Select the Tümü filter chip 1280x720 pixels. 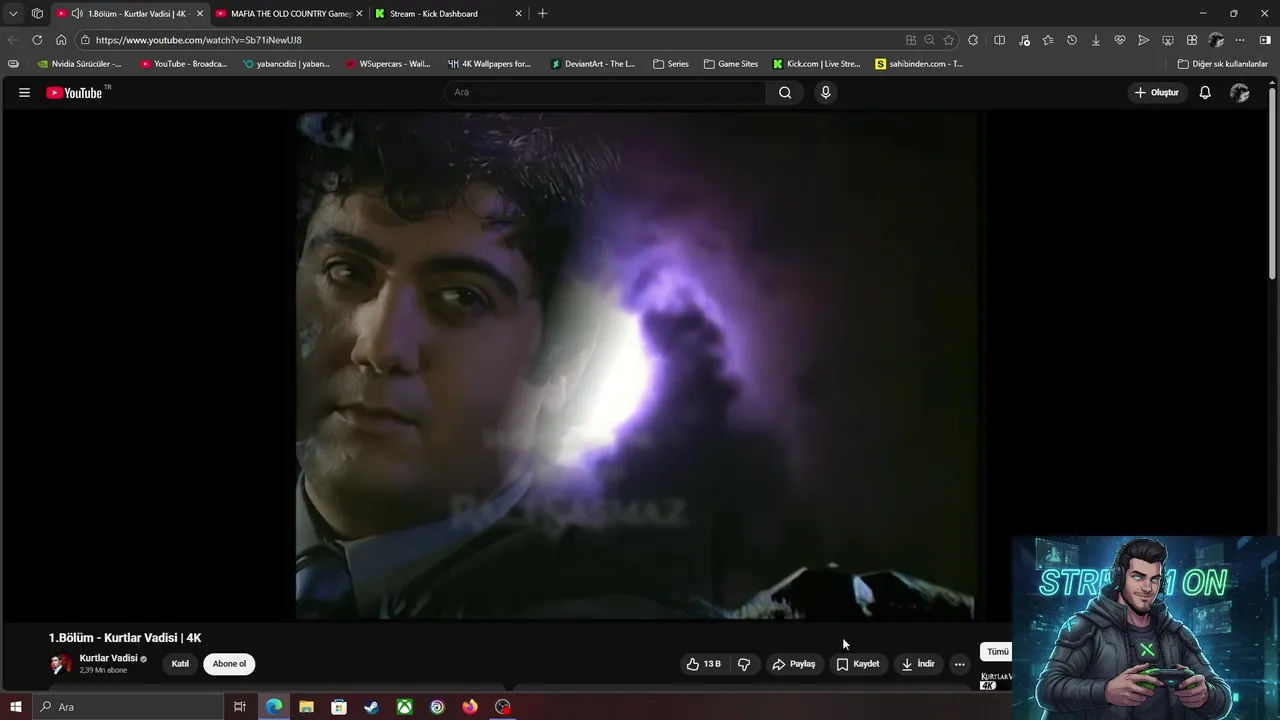point(998,652)
